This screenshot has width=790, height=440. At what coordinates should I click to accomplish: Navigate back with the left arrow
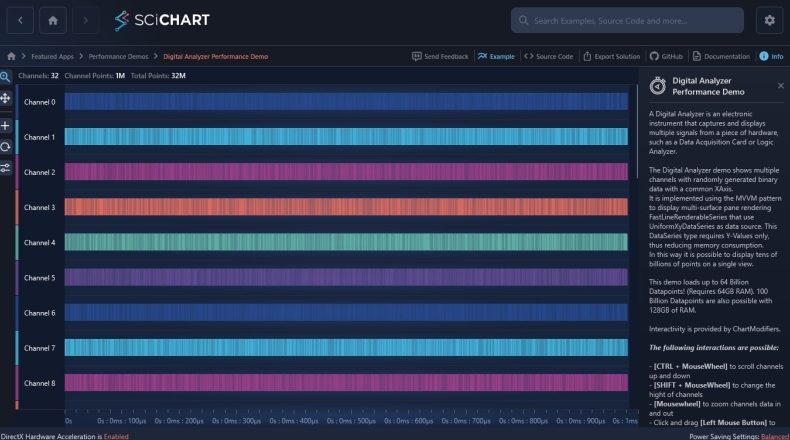pyautogui.click(x=20, y=20)
